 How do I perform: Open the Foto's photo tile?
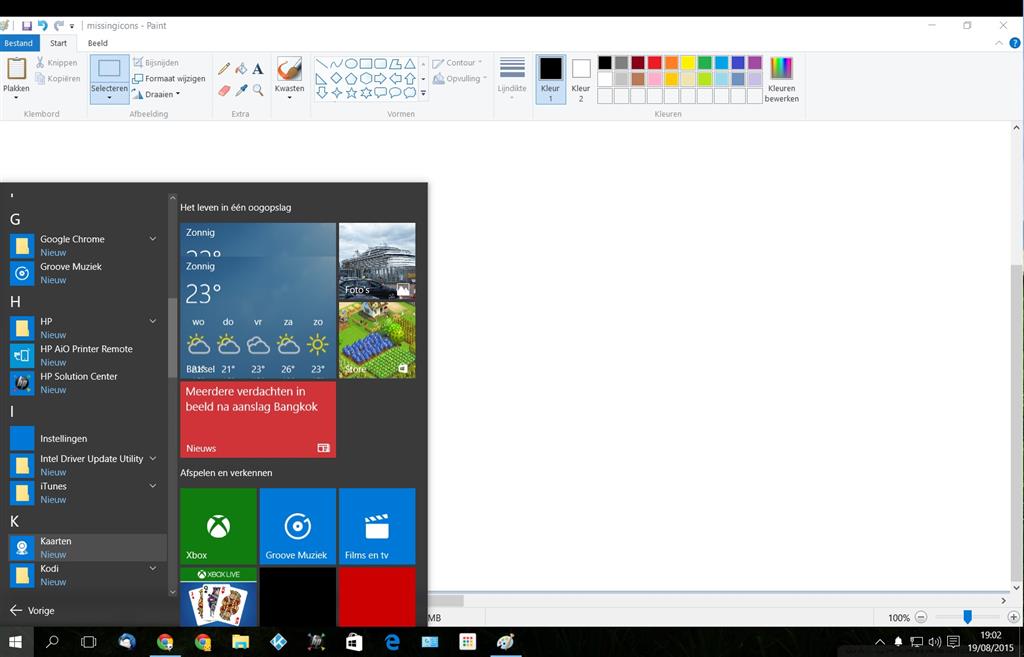click(377, 261)
